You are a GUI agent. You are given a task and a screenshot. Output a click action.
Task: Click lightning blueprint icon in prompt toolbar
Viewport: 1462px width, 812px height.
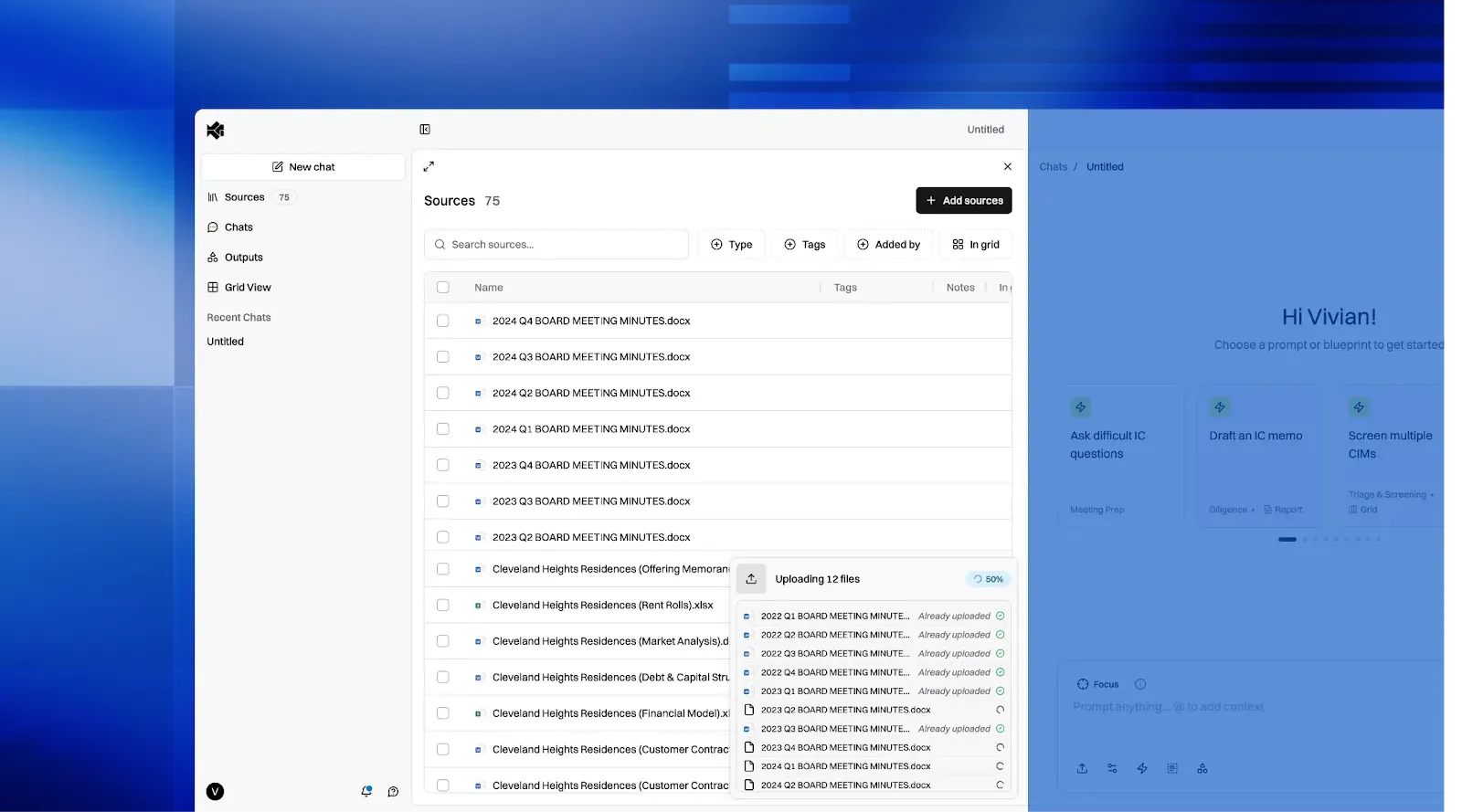click(x=1142, y=769)
